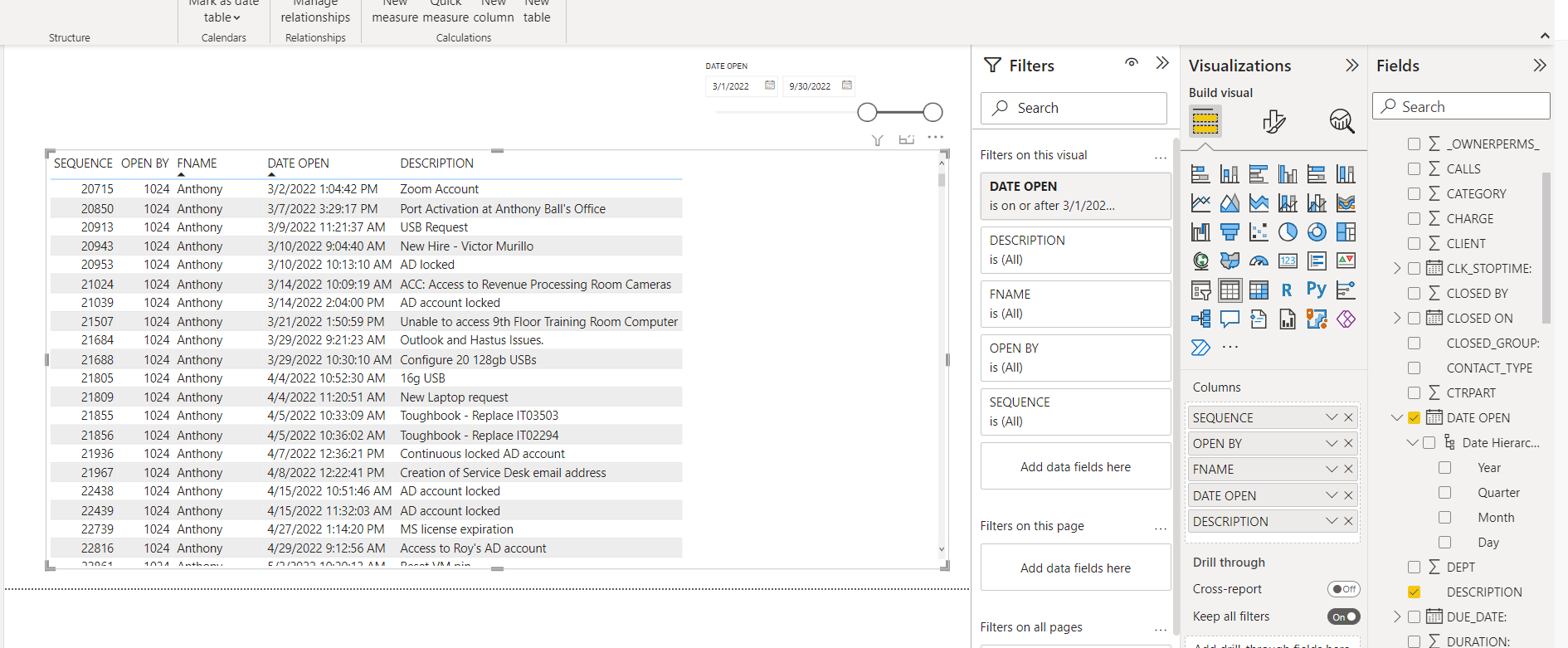1568x648 pixels.
Task: Select the donut chart visualization
Action: point(1317,231)
